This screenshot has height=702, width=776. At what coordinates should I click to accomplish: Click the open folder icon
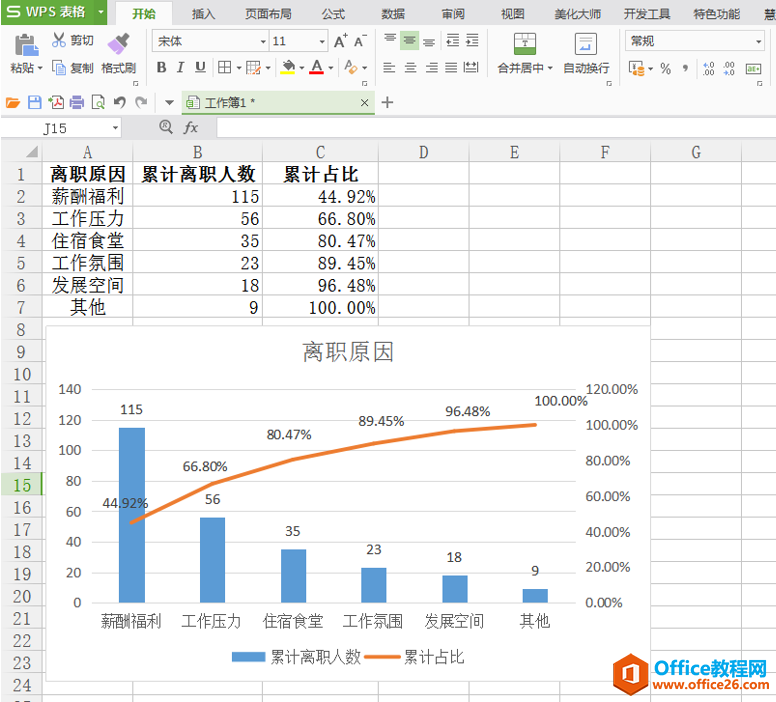click(13, 102)
